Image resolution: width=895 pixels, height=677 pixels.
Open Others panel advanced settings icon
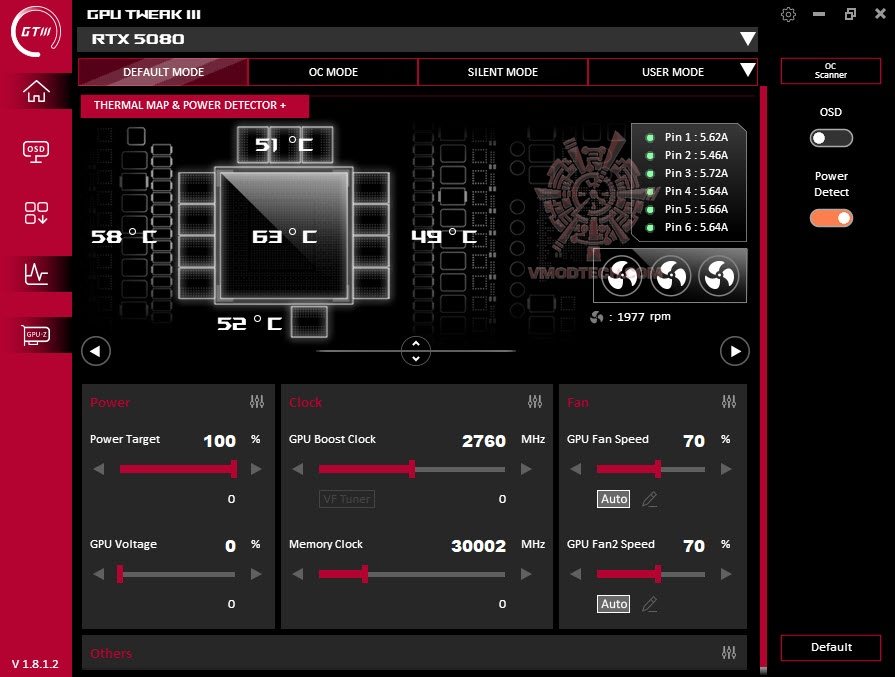[729, 652]
